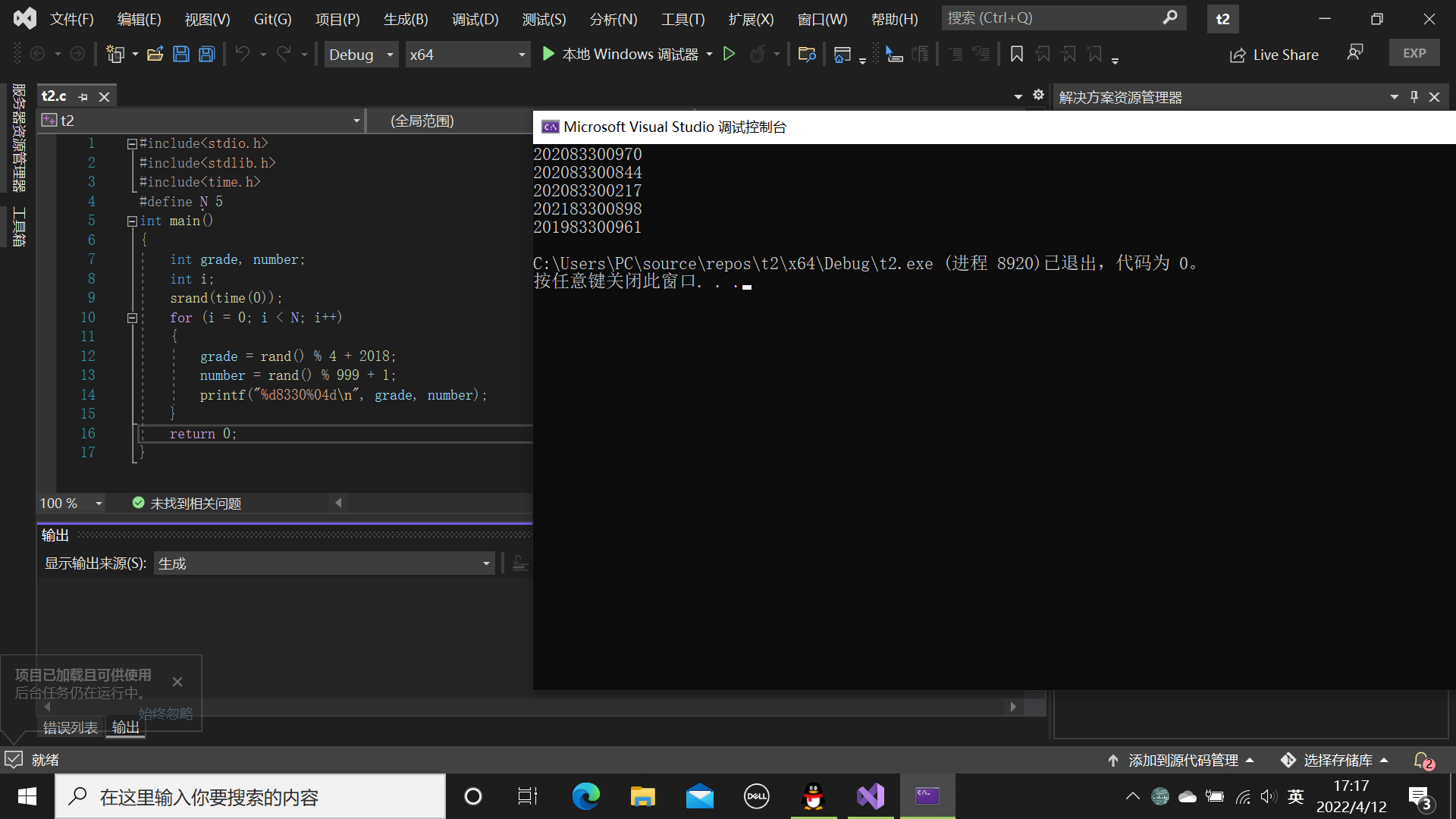Click the Save file icon
Image resolution: width=1456 pixels, height=819 pixels.
(181, 54)
